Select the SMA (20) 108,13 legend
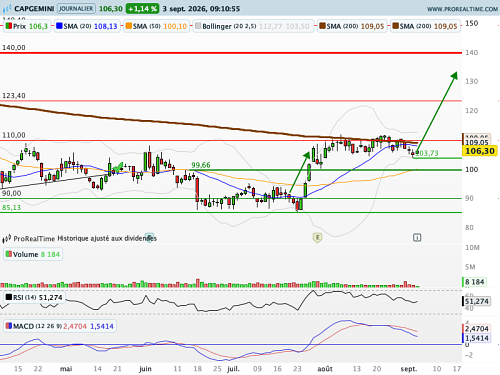500x375 pixels. 87,26
